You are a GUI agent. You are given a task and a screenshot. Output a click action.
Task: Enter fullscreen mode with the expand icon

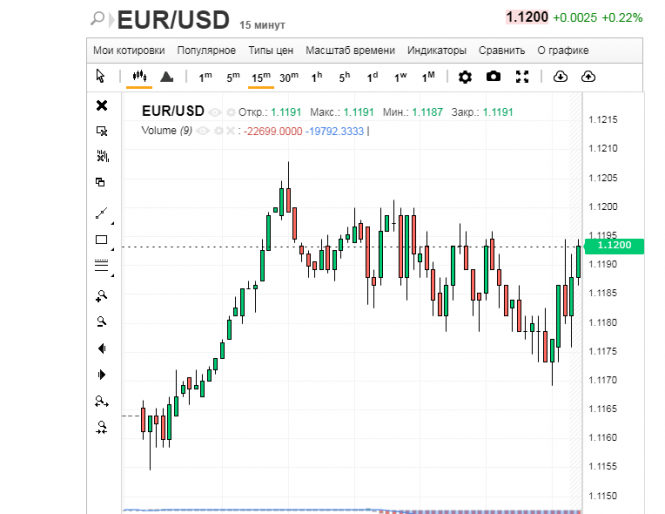point(521,77)
